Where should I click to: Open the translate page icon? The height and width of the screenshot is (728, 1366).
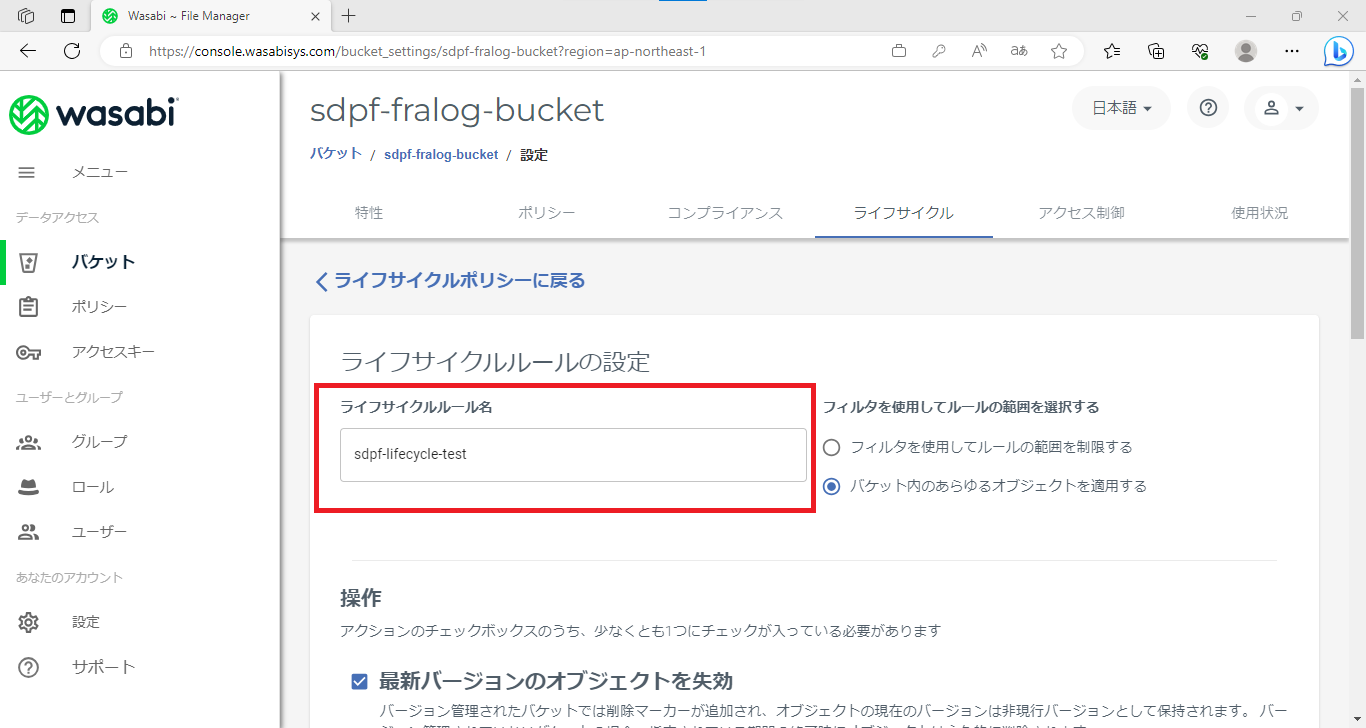1019,51
